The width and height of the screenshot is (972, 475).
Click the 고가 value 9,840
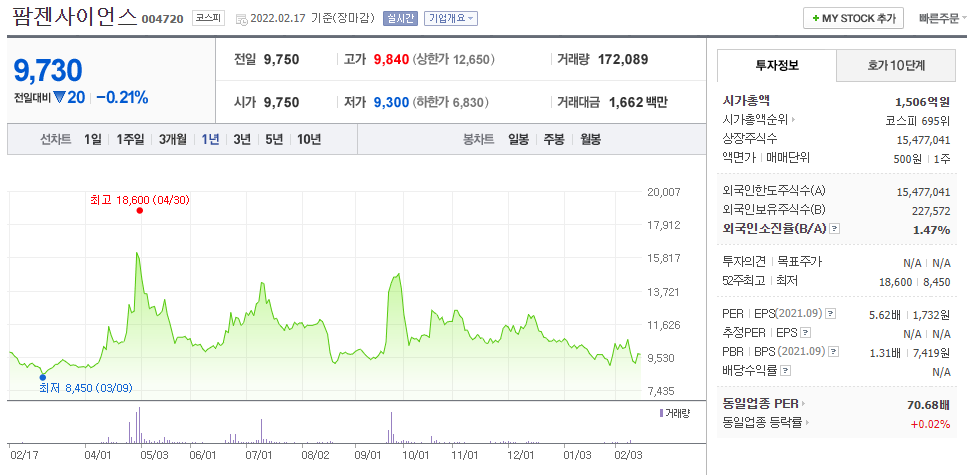coord(391,60)
